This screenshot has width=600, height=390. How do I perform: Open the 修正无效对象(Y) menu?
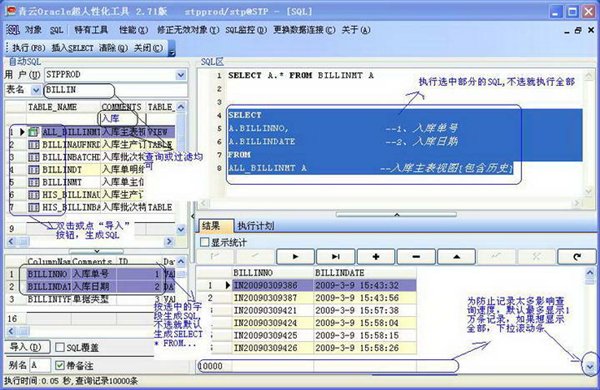pos(188,30)
